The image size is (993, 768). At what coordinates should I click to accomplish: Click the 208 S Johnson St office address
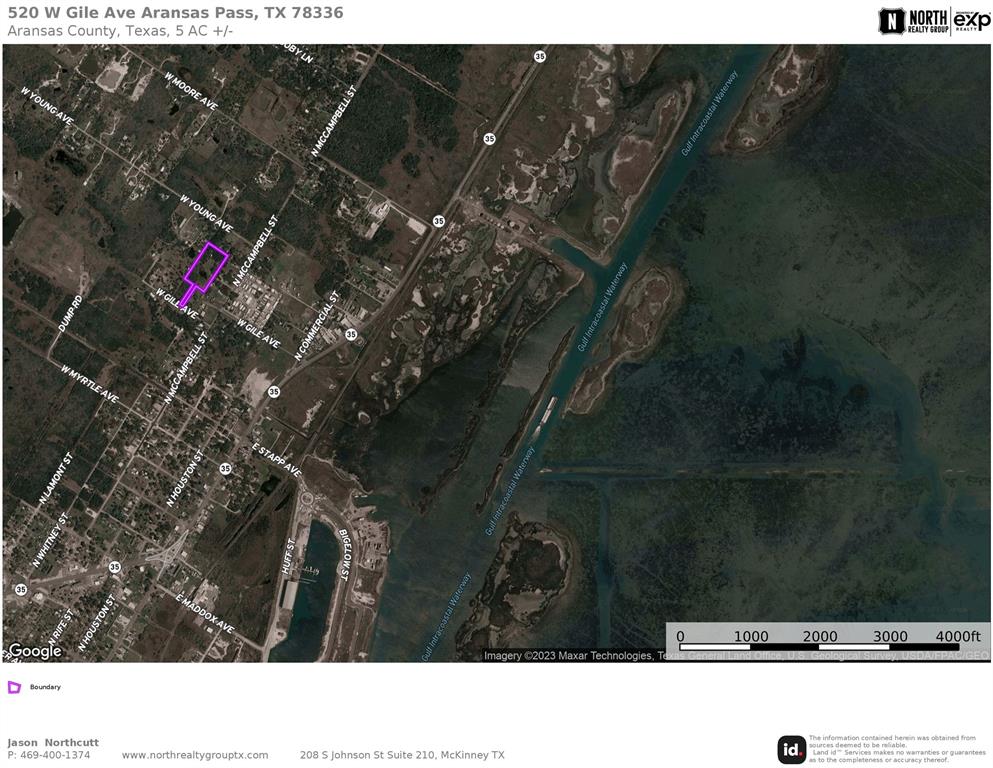point(402,755)
